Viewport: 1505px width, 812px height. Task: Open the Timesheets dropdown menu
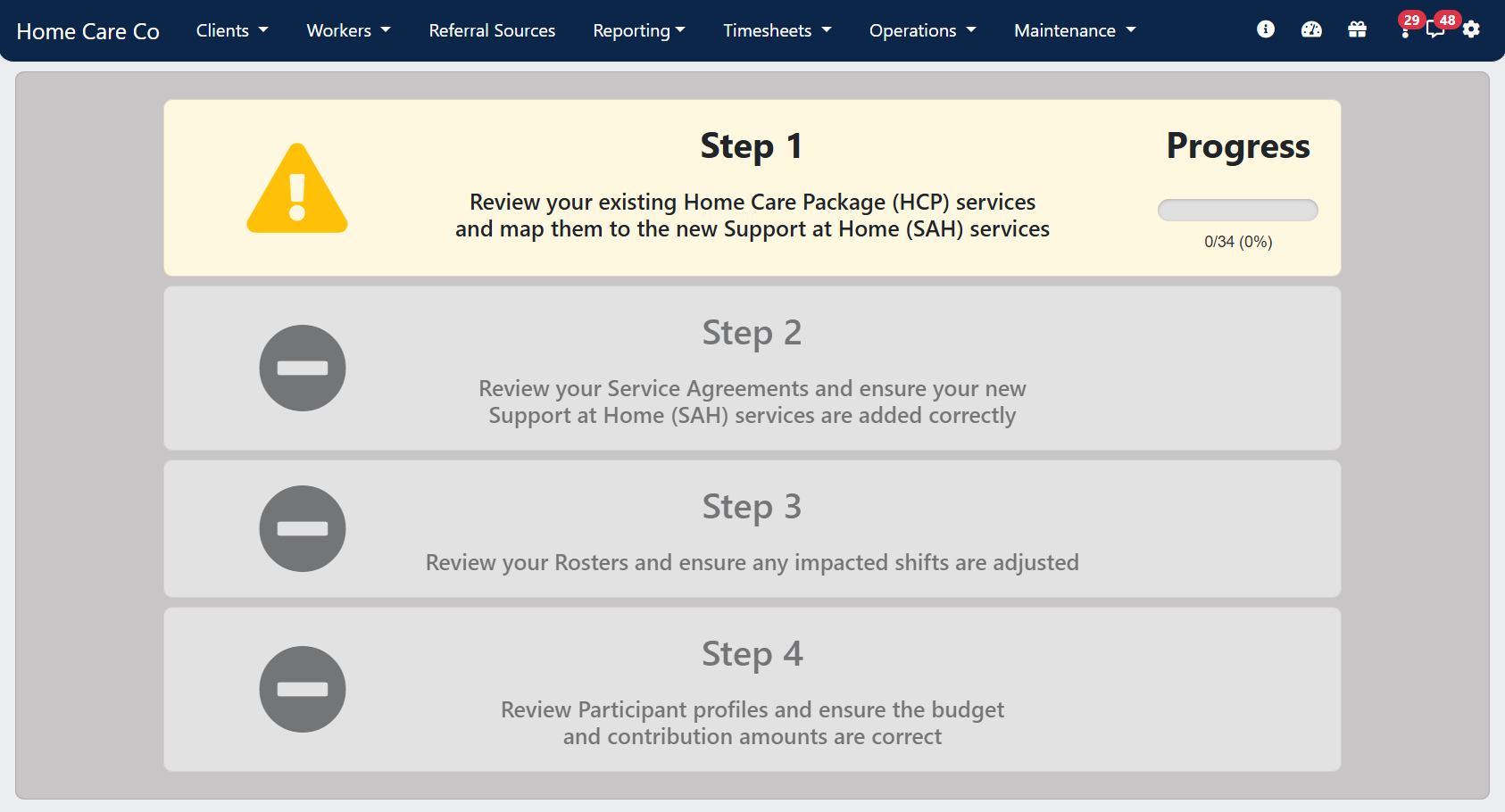click(777, 30)
